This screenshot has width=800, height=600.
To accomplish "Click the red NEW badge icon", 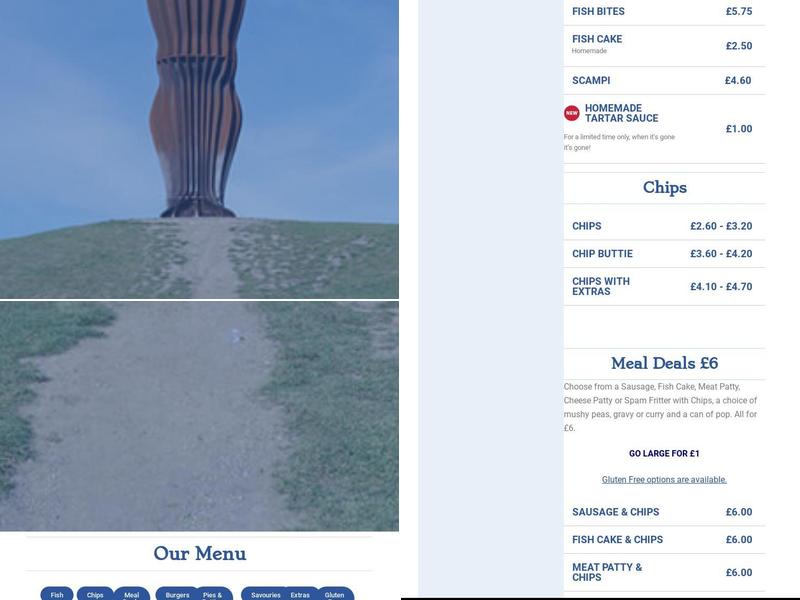I will point(571,113).
